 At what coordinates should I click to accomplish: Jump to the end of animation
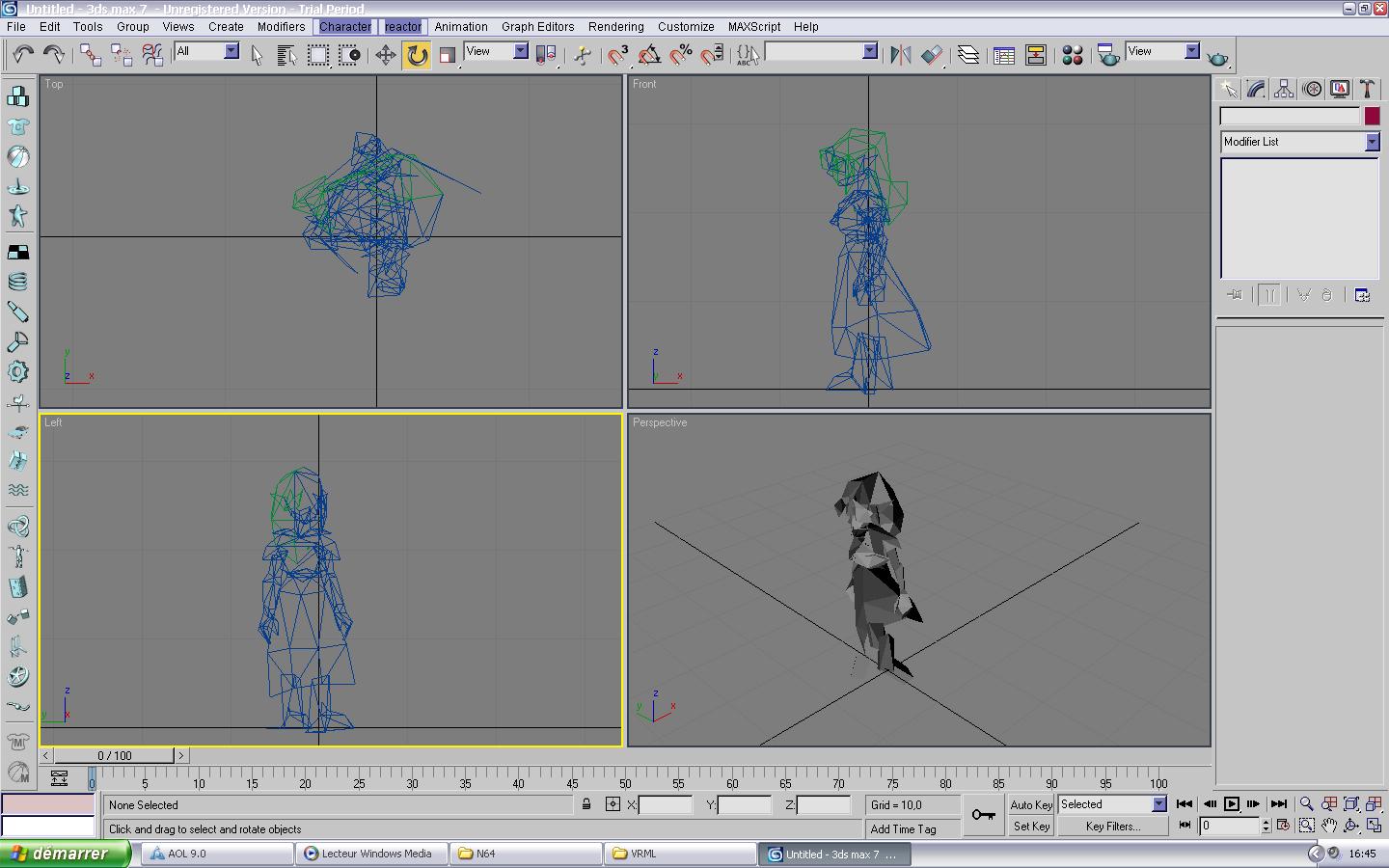pyautogui.click(x=1279, y=803)
